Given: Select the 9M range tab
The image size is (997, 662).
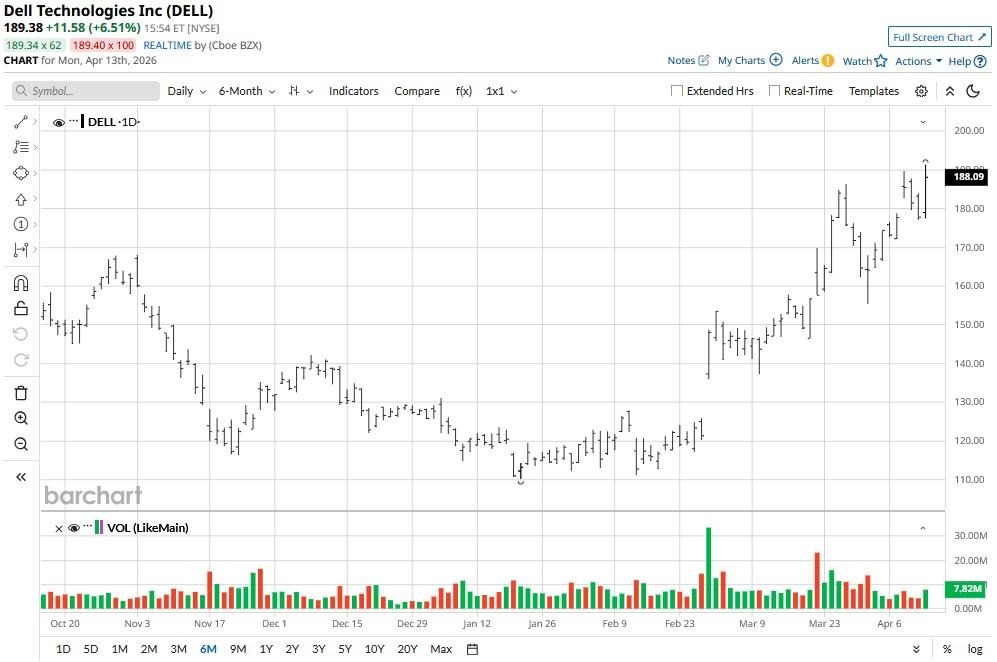Looking at the screenshot, I should [238, 649].
